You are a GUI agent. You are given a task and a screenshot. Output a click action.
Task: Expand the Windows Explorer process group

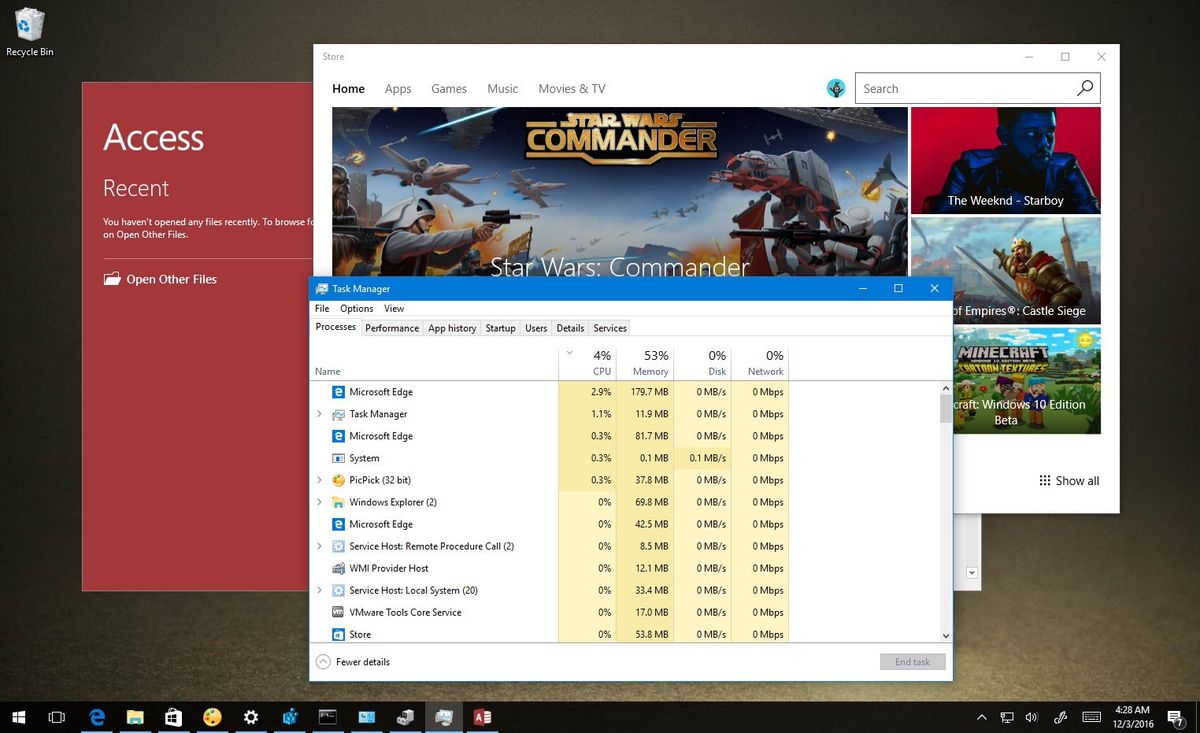(x=319, y=502)
